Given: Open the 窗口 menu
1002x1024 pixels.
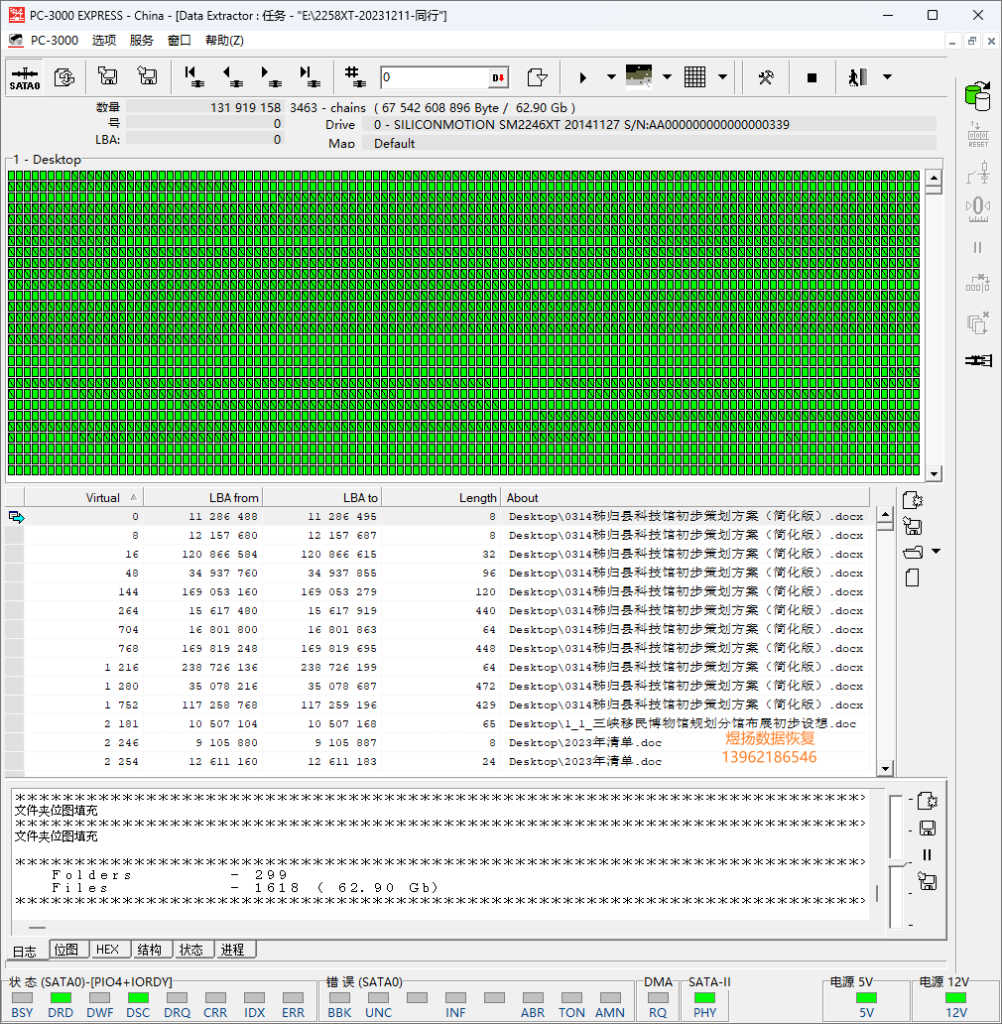Looking at the screenshot, I should click(179, 40).
